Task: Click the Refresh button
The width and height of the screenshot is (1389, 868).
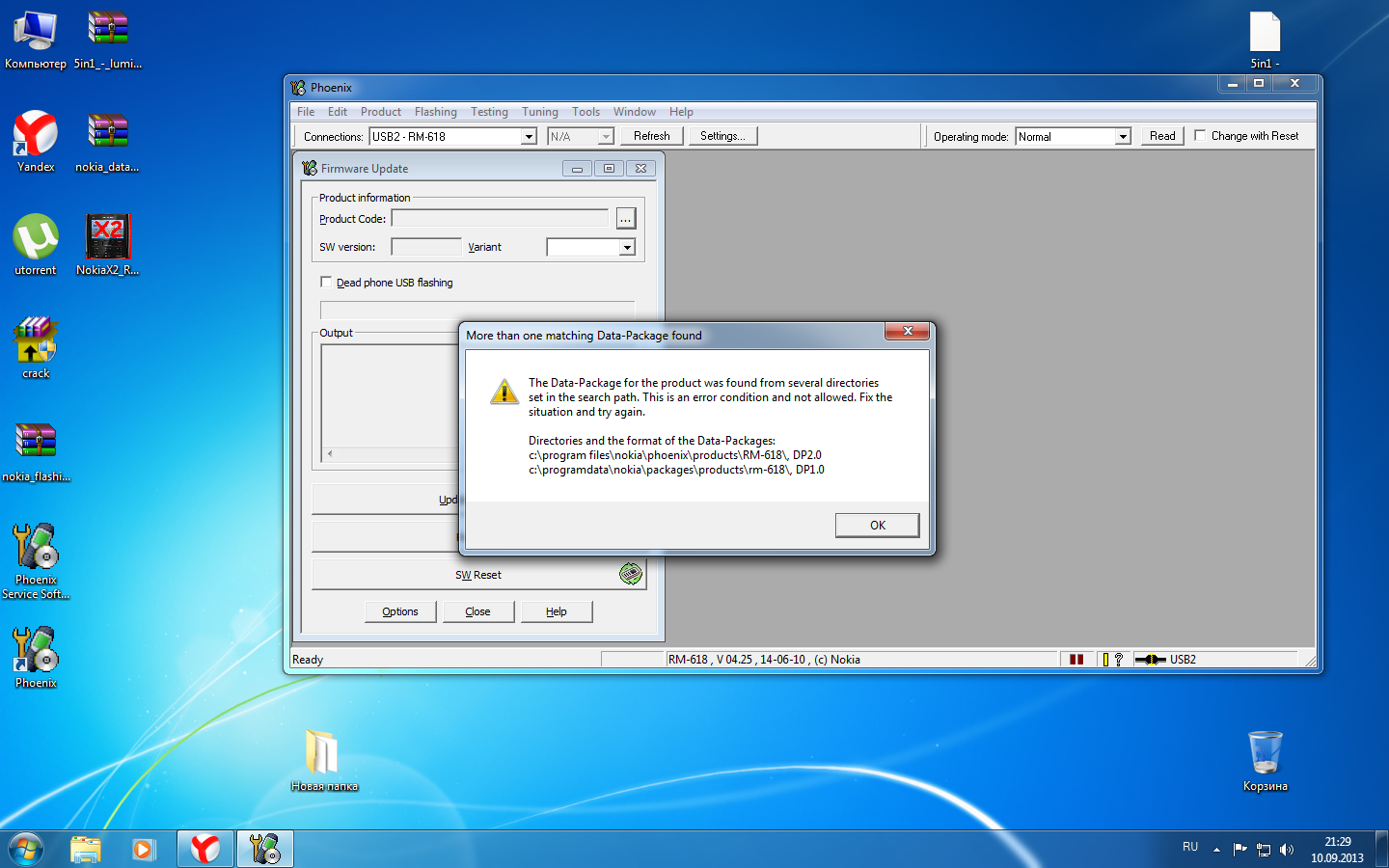Action: [652, 136]
